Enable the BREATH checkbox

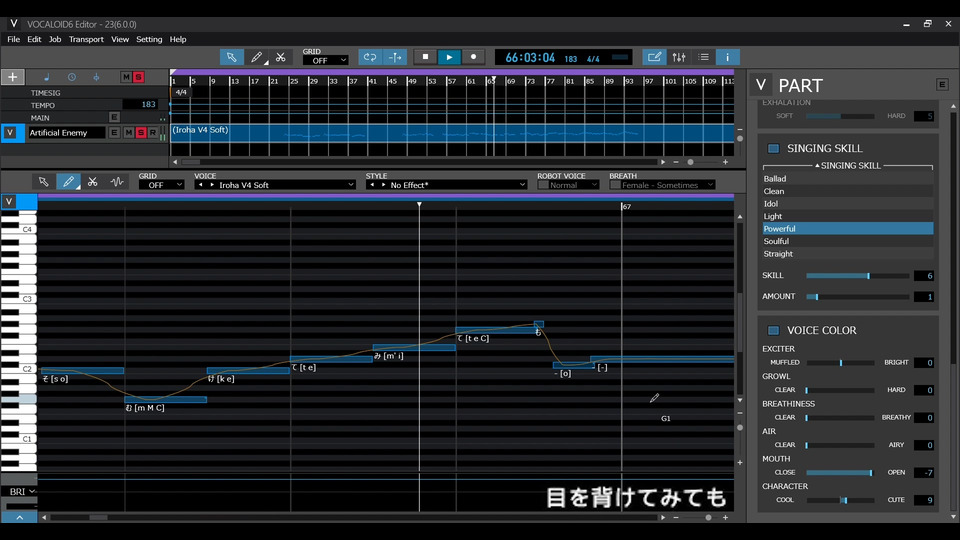[x=615, y=185]
